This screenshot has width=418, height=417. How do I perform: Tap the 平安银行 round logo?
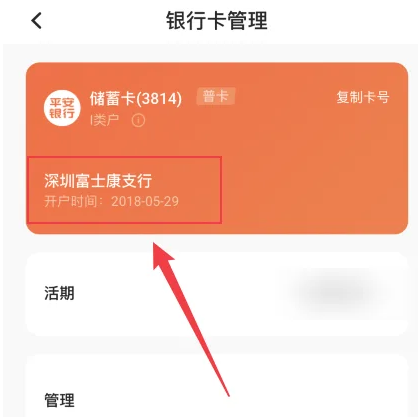pos(62,108)
